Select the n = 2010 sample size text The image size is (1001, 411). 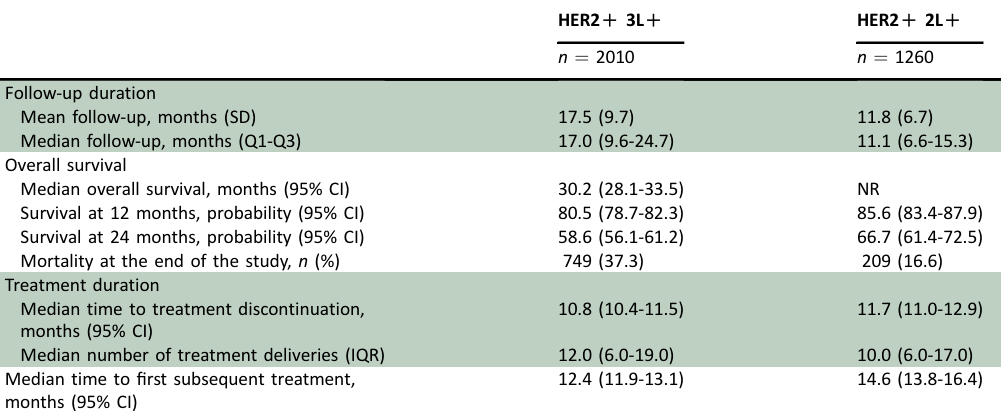(x=596, y=58)
